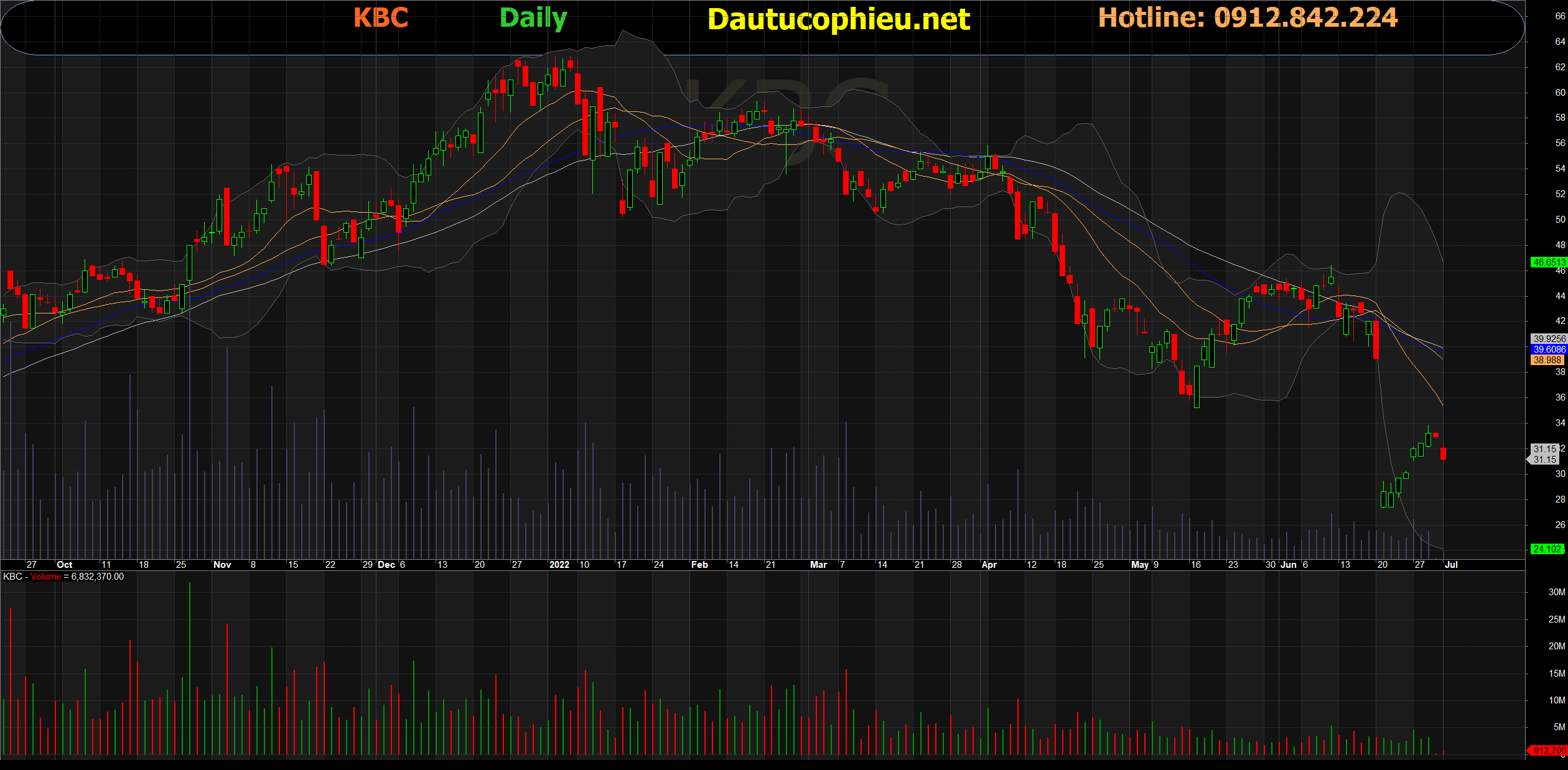The width and height of the screenshot is (1568, 770).
Task: Click the Daily timeframe label
Action: tap(533, 18)
